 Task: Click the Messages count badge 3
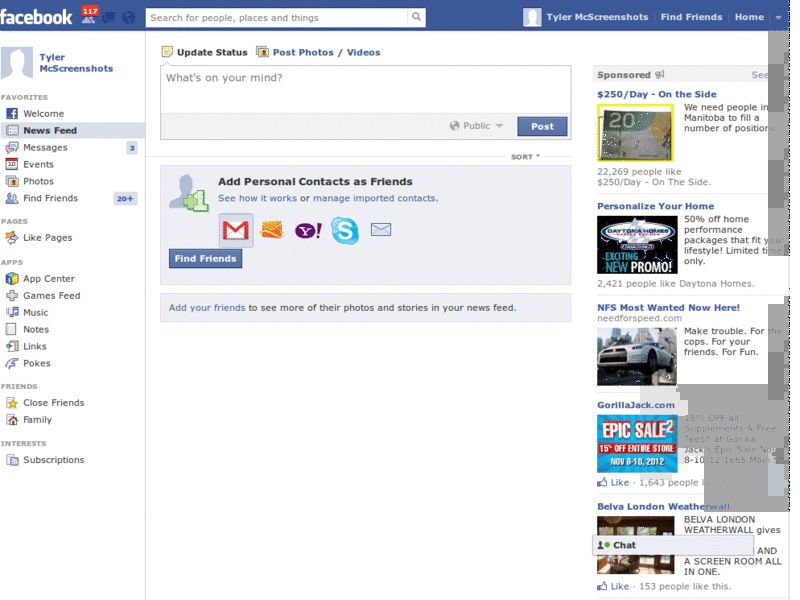tap(132, 148)
